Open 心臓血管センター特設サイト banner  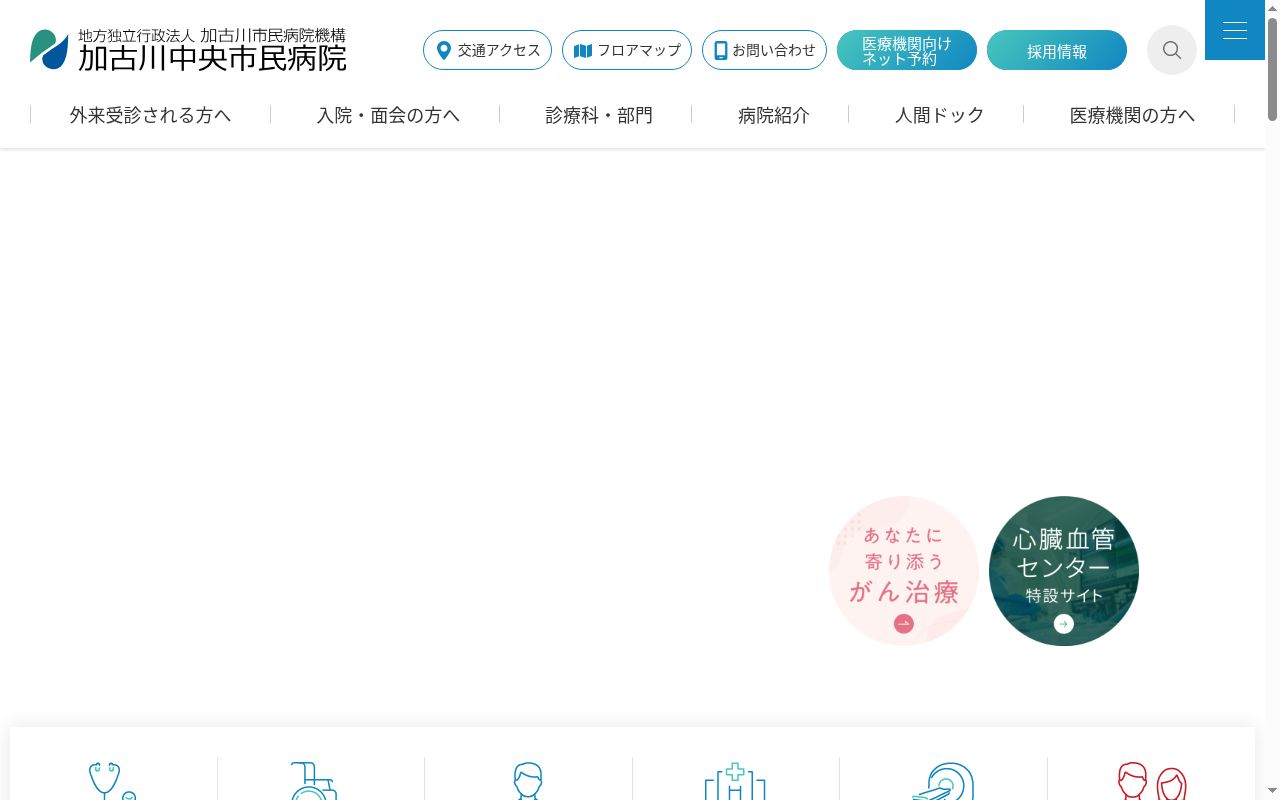[1064, 571]
